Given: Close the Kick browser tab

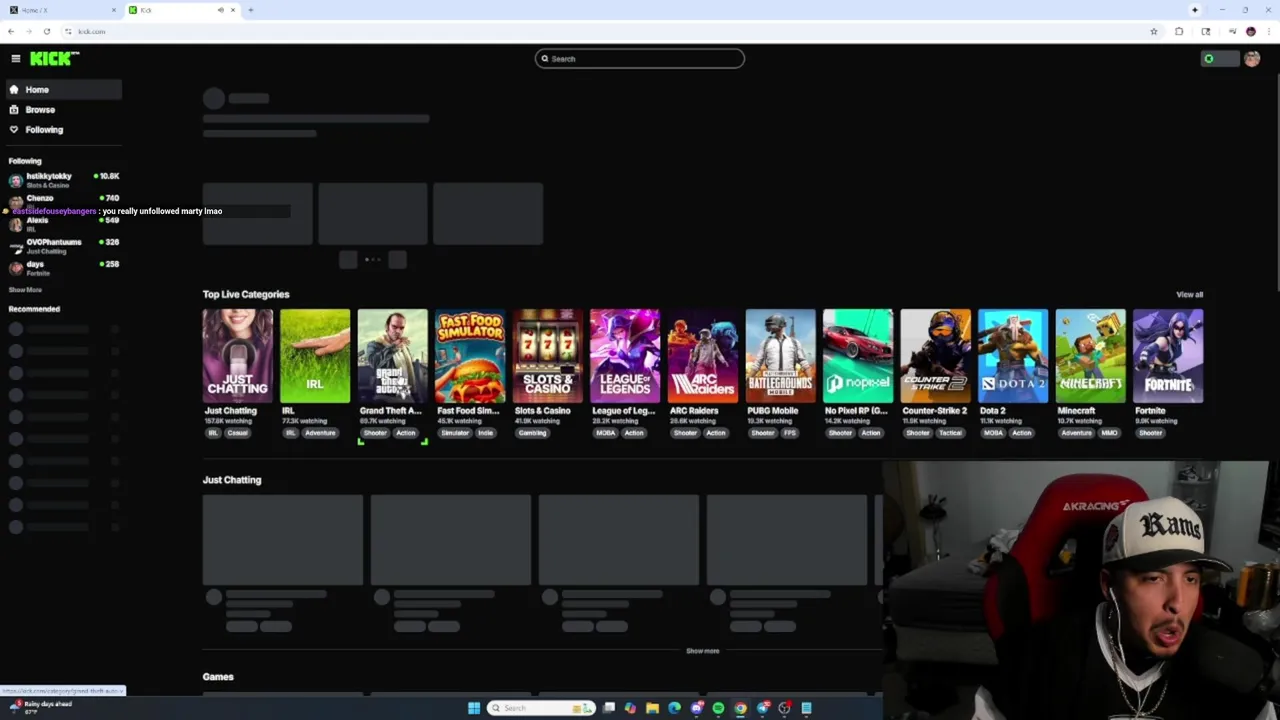Looking at the screenshot, I should (x=233, y=10).
